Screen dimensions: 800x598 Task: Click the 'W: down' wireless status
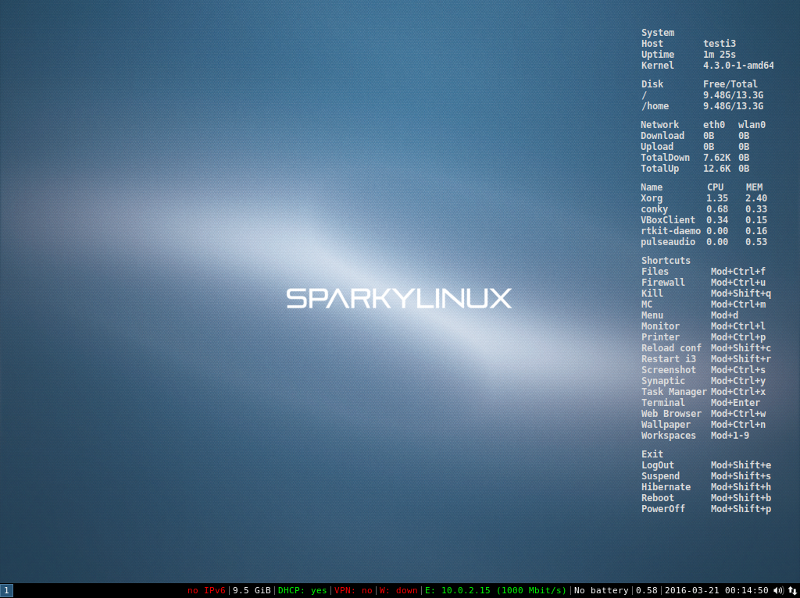point(398,590)
